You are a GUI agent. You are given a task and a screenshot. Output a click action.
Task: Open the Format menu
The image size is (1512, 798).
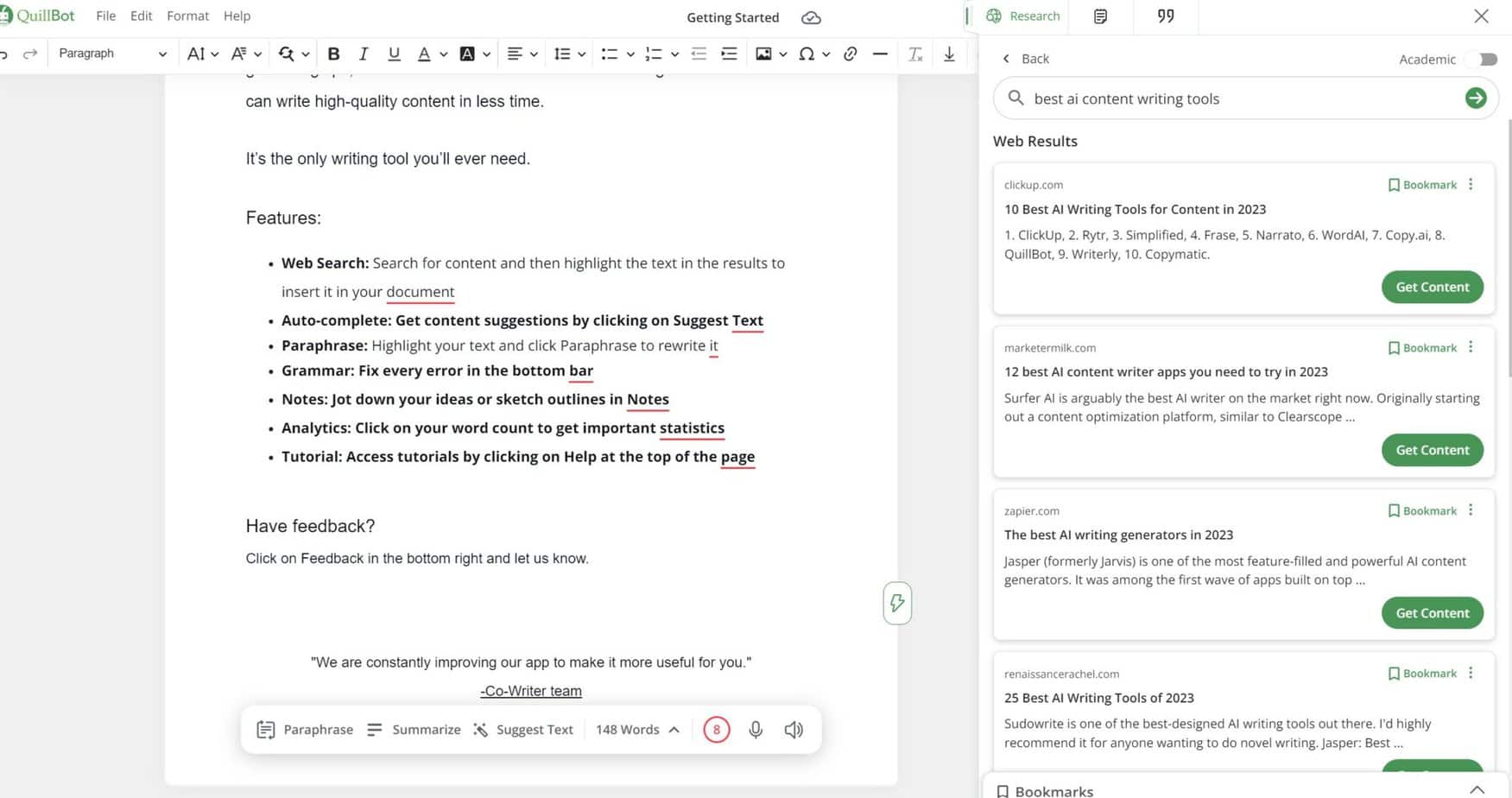pos(187,16)
